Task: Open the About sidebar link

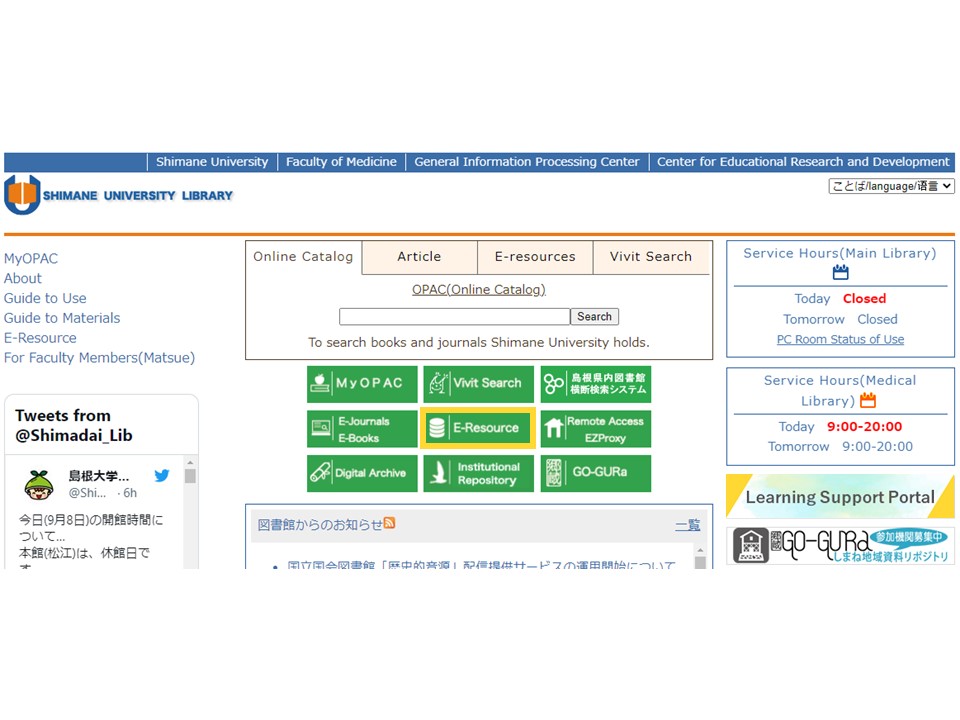Action: tap(23, 278)
